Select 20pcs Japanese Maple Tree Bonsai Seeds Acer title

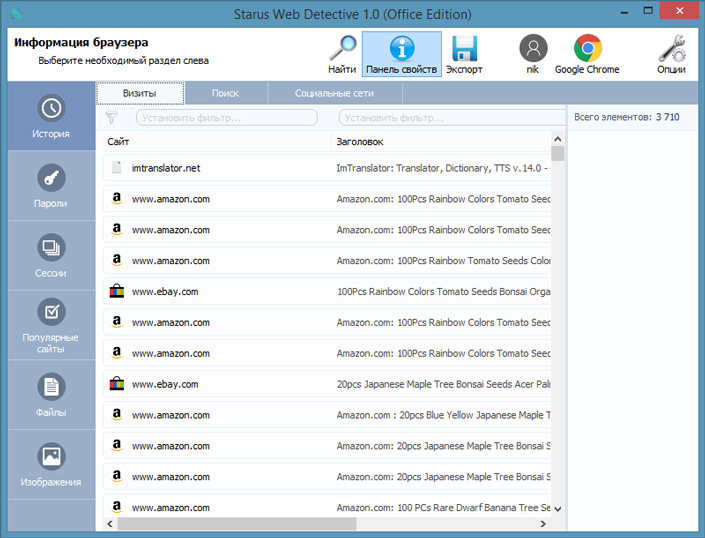(443, 384)
